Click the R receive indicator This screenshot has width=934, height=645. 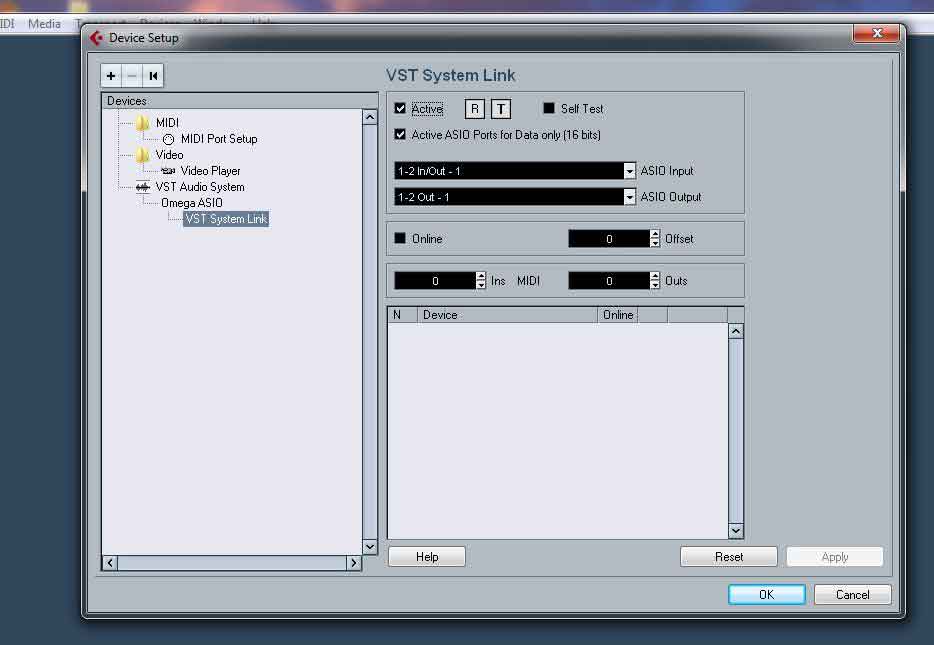click(474, 109)
